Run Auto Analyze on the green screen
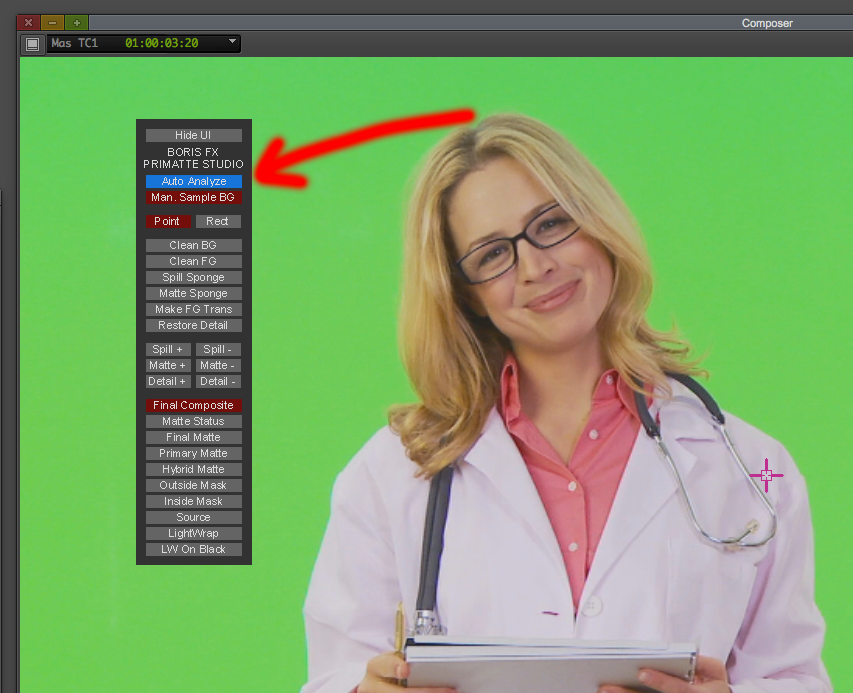 pyautogui.click(x=193, y=181)
